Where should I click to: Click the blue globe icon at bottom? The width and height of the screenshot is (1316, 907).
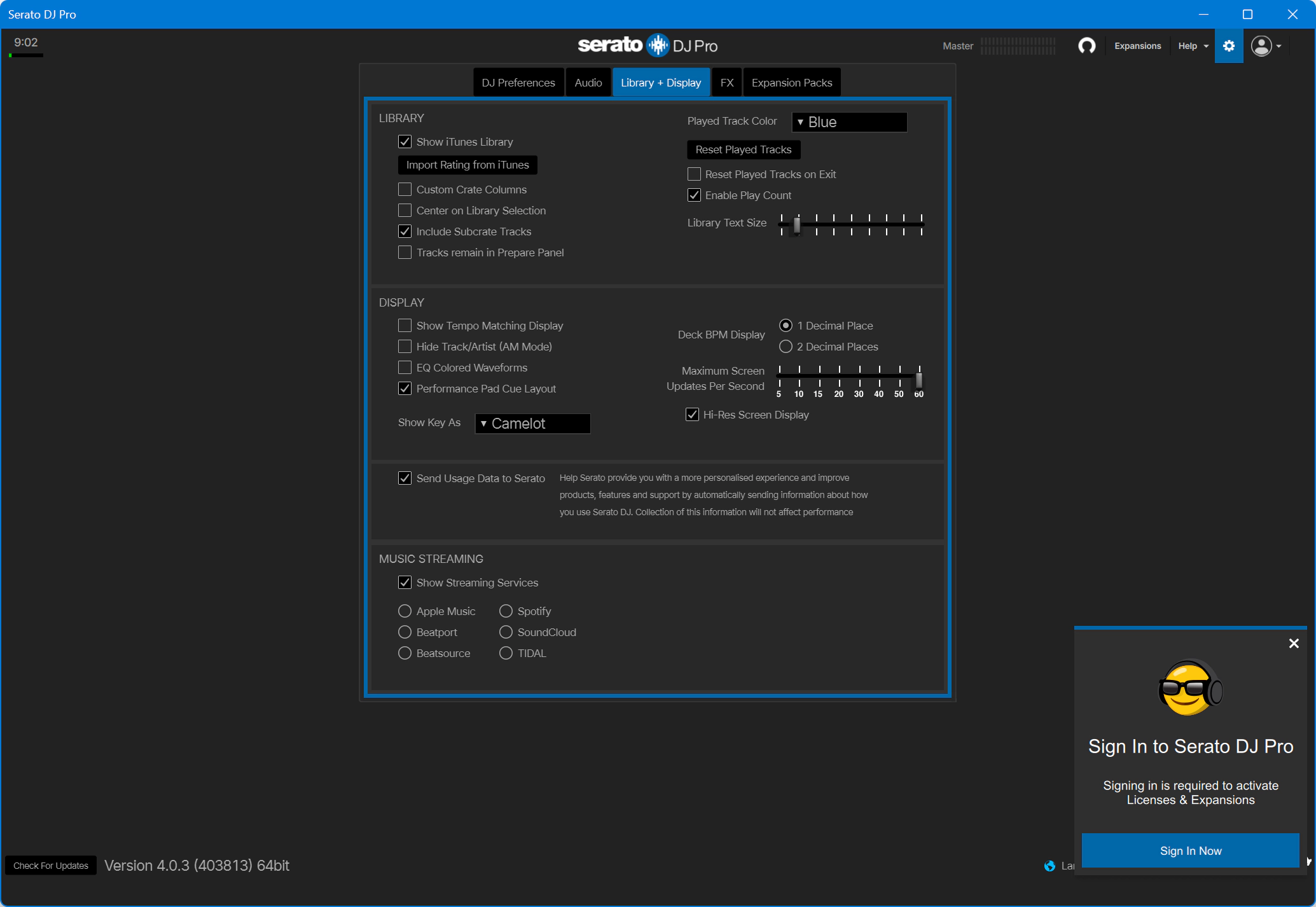pyautogui.click(x=1049, y=866)
